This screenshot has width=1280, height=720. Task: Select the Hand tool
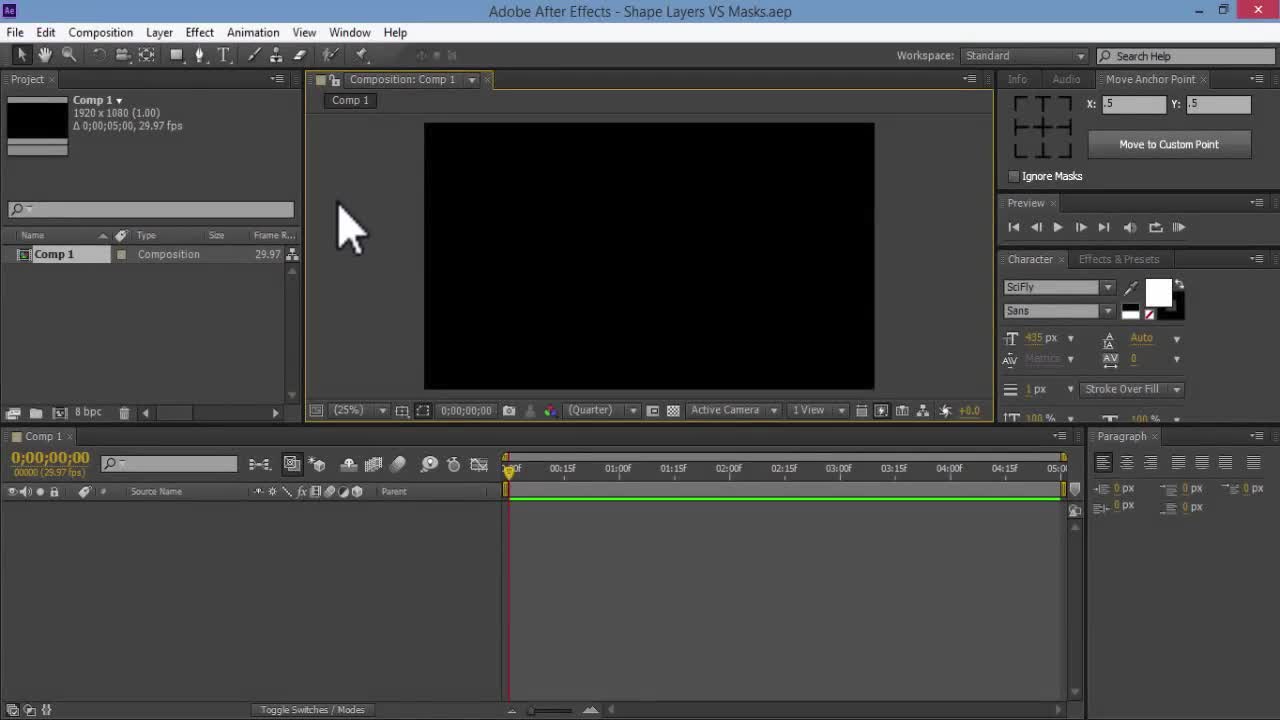pyautogui.click(x=45, y=56)
